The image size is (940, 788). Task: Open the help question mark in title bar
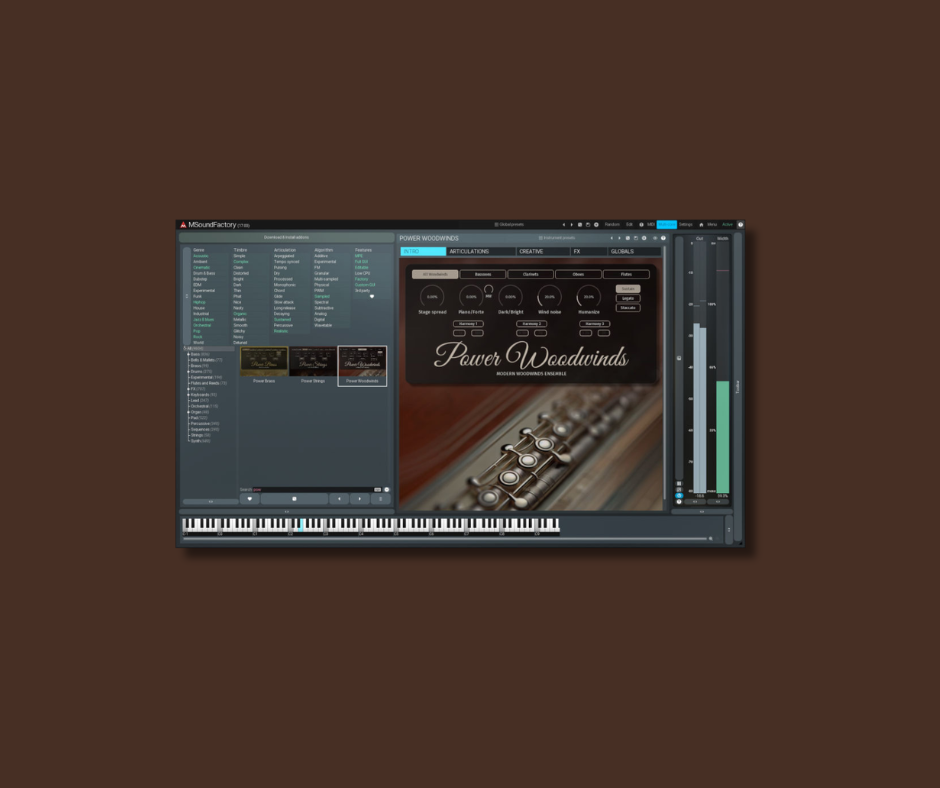[x=740, y=225]
